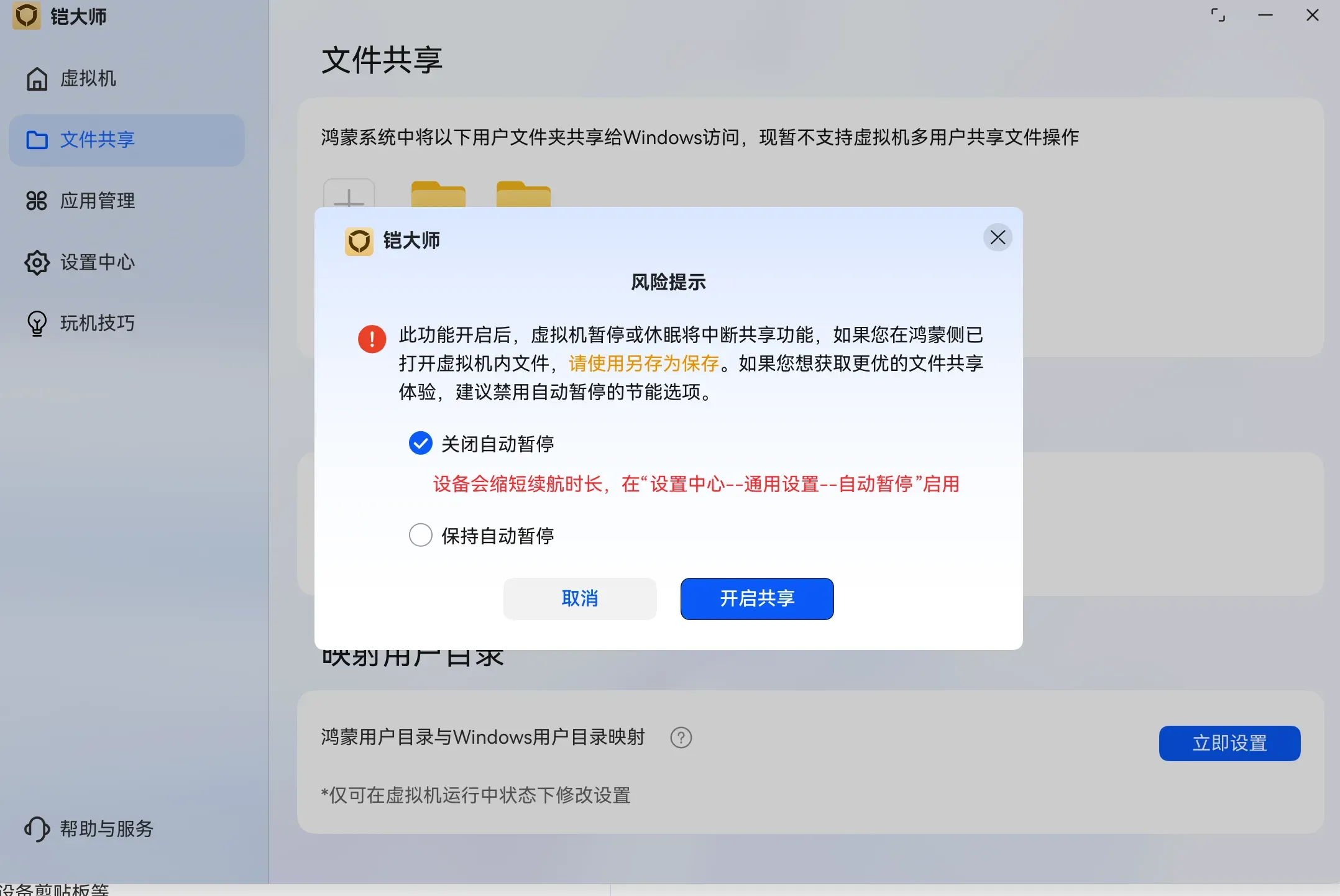Image resolution: width=1340 pixels, height=896 pixels.
Task: Open 帮助与服务 at the sidebar bottom
Action: tap(127, 829)
